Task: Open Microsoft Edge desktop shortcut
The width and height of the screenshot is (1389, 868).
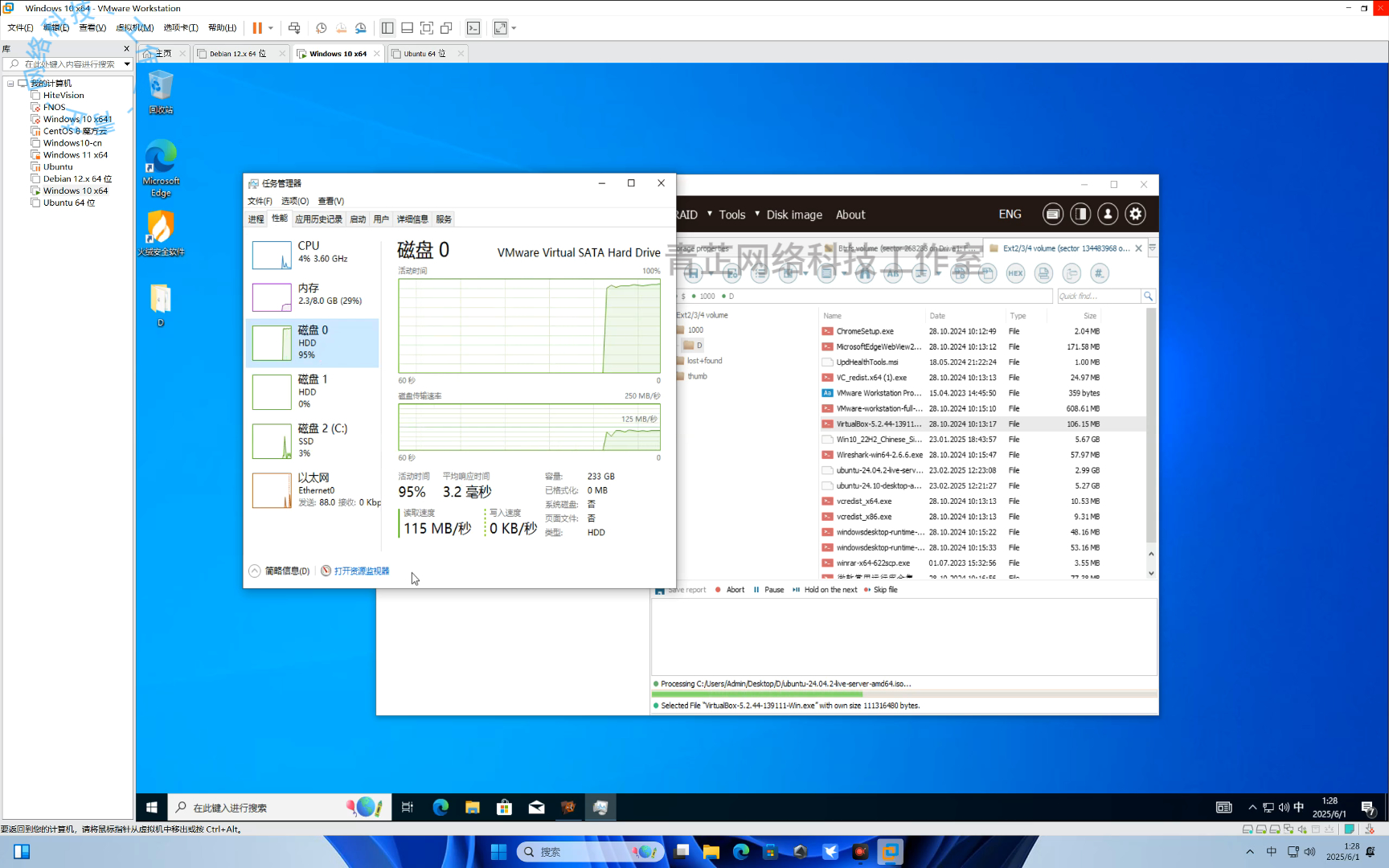Action: [x=161, y=168]
